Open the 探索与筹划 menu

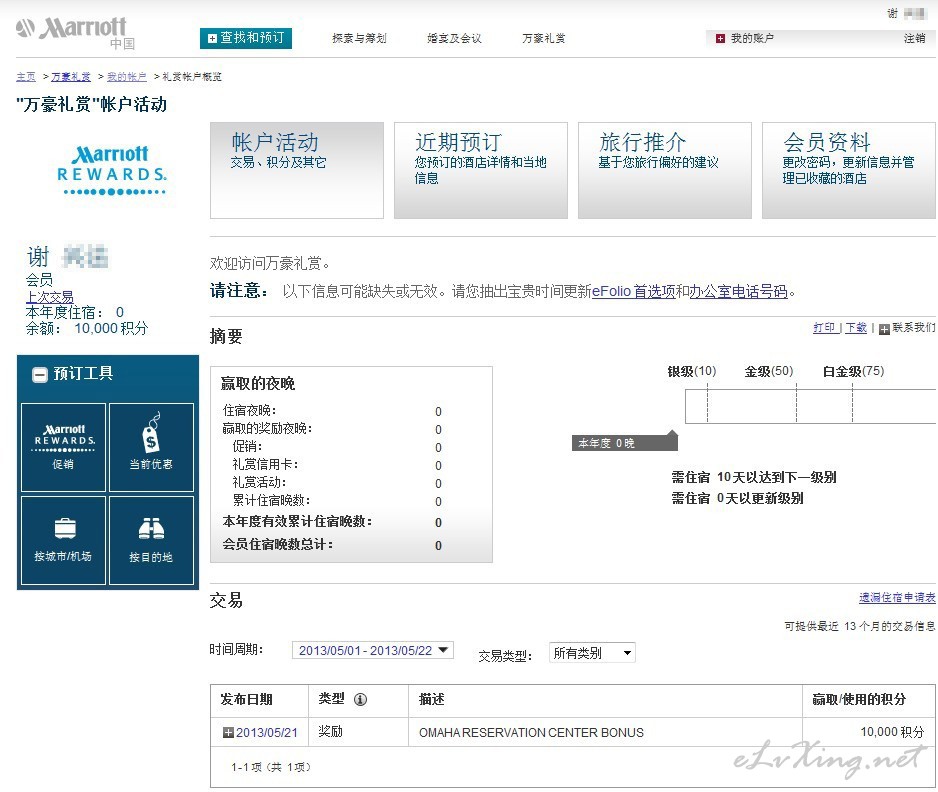point(360,38)
